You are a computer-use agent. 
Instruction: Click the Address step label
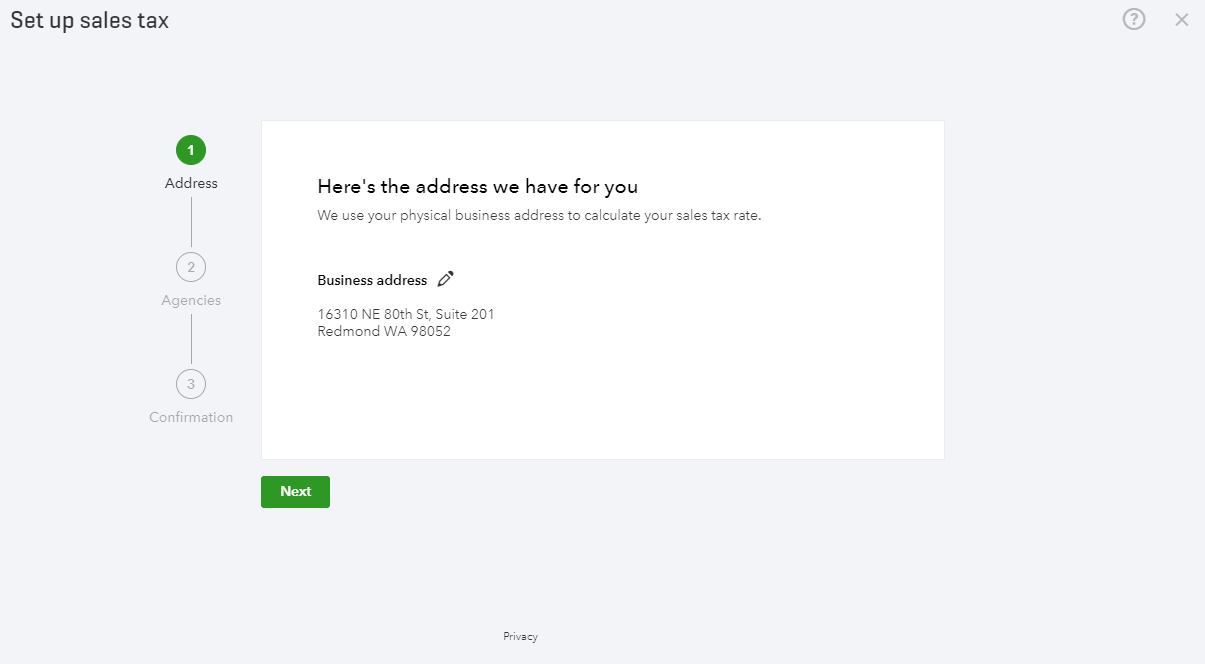tap(191, 183)
